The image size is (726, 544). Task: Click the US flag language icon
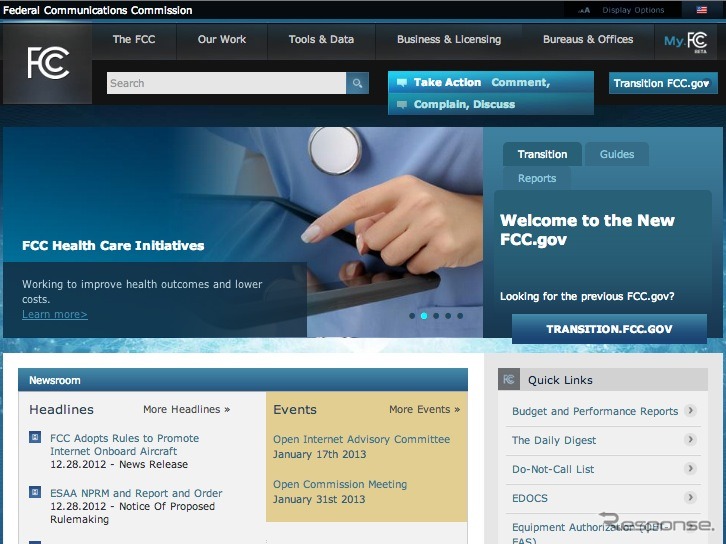pyautogui.click(x=702, y=10)
